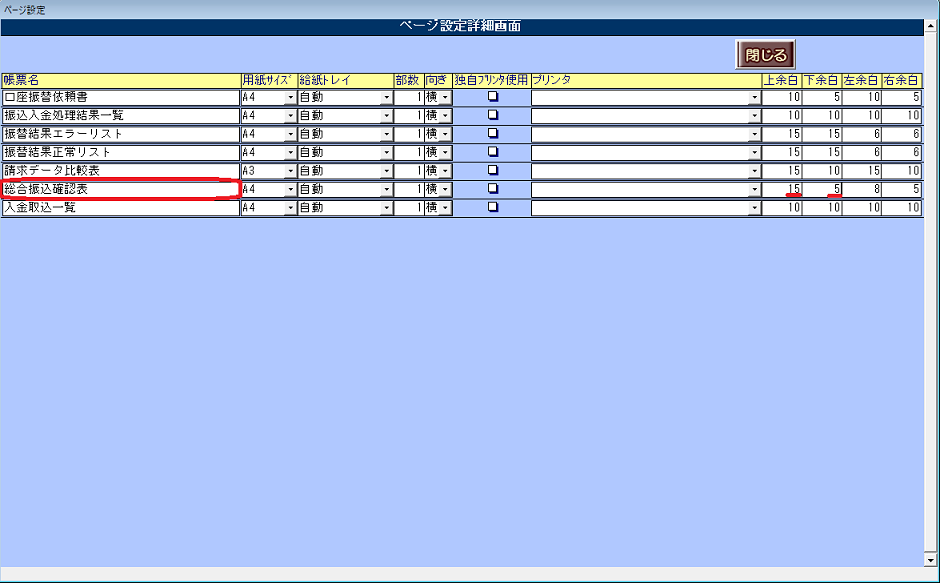Open printer dropdown for 振込入金処理結果一覧
940x583 pixels.
(755, 116)
